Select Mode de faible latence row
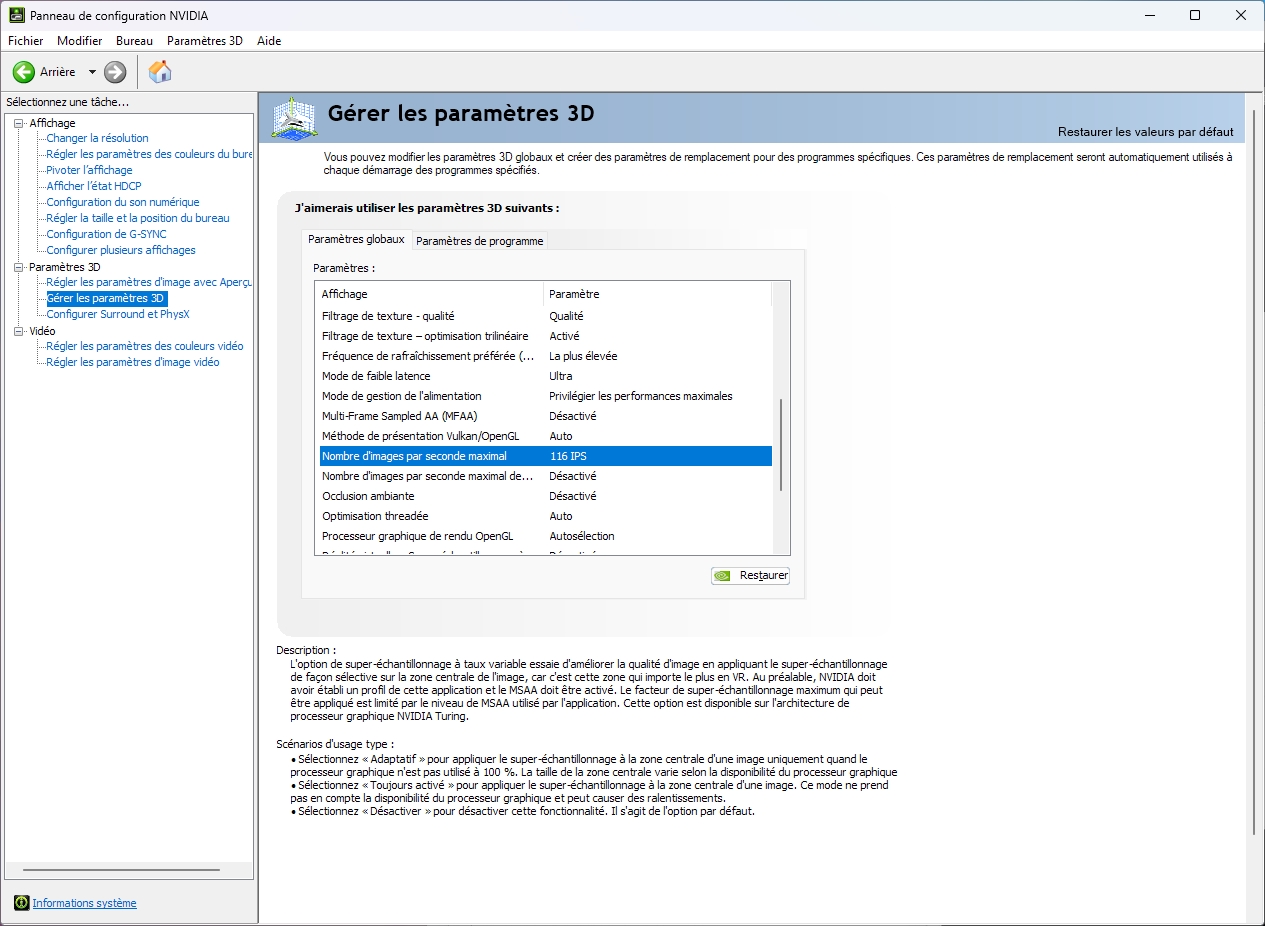The width and height of the screenshot is (1265, 926). click(x=545, y=376)
